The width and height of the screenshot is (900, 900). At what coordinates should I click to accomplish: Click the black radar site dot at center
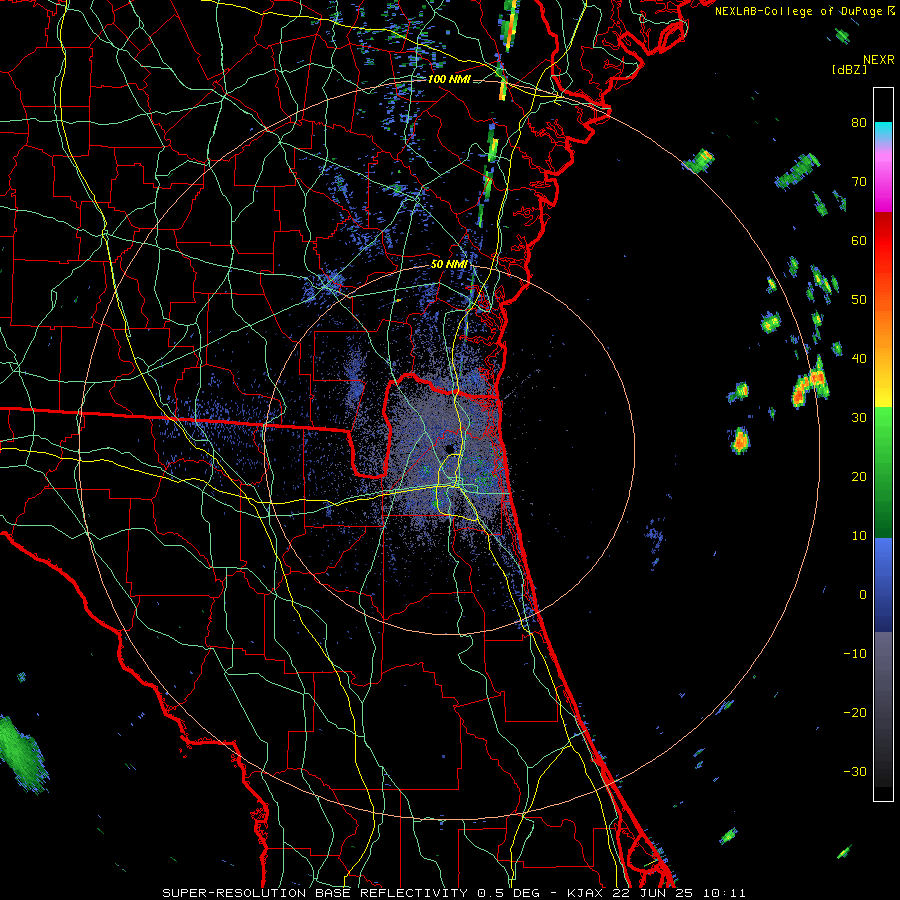[450, 448]
